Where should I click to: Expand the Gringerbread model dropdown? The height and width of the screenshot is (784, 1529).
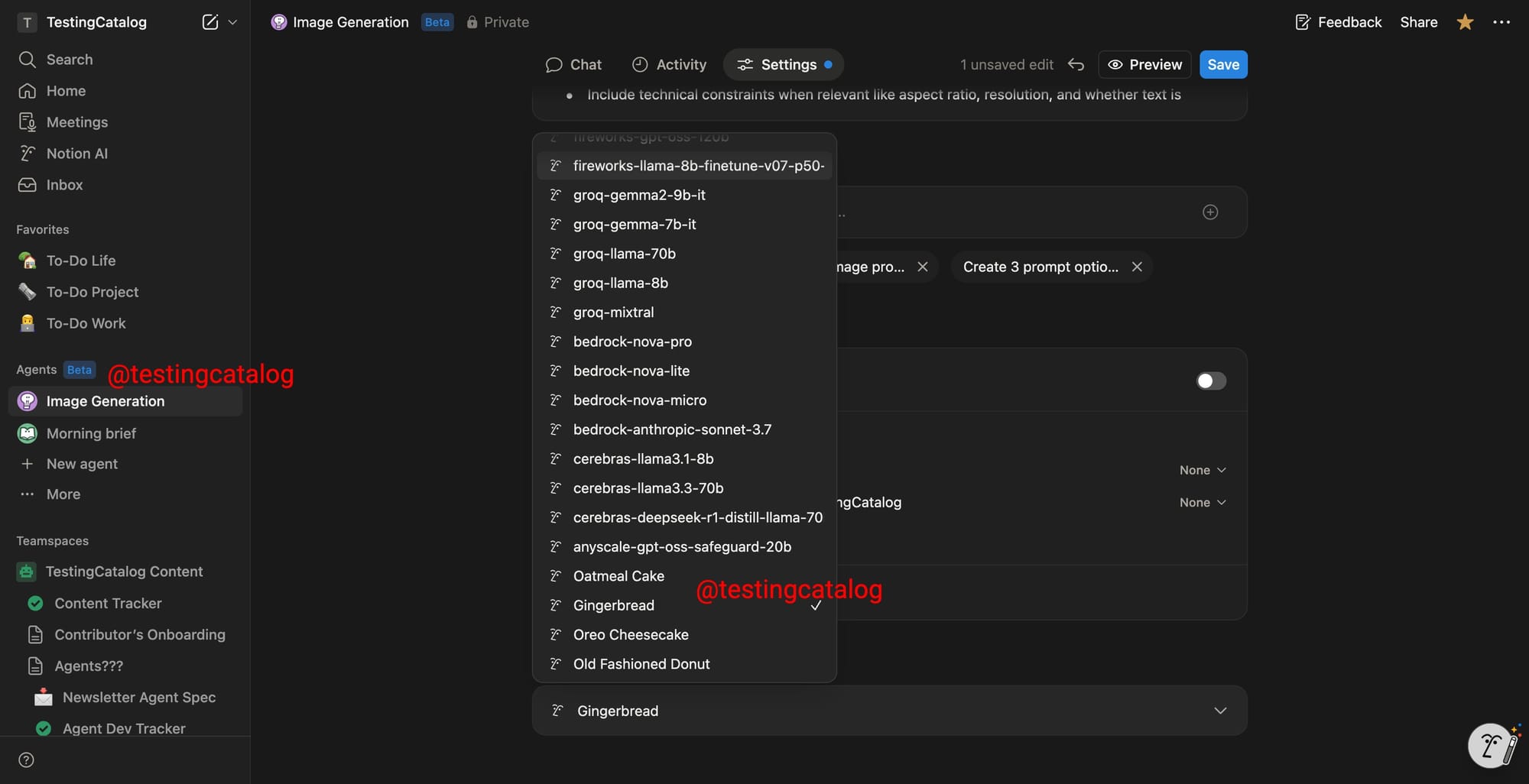pyautogui.click(x=1219, y=711)
